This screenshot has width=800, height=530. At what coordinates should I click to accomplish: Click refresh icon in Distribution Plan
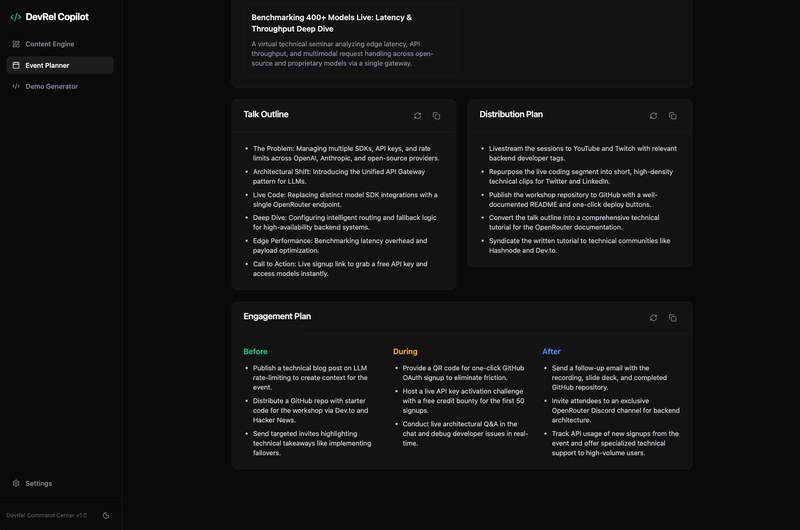click(x=654, y=116)
